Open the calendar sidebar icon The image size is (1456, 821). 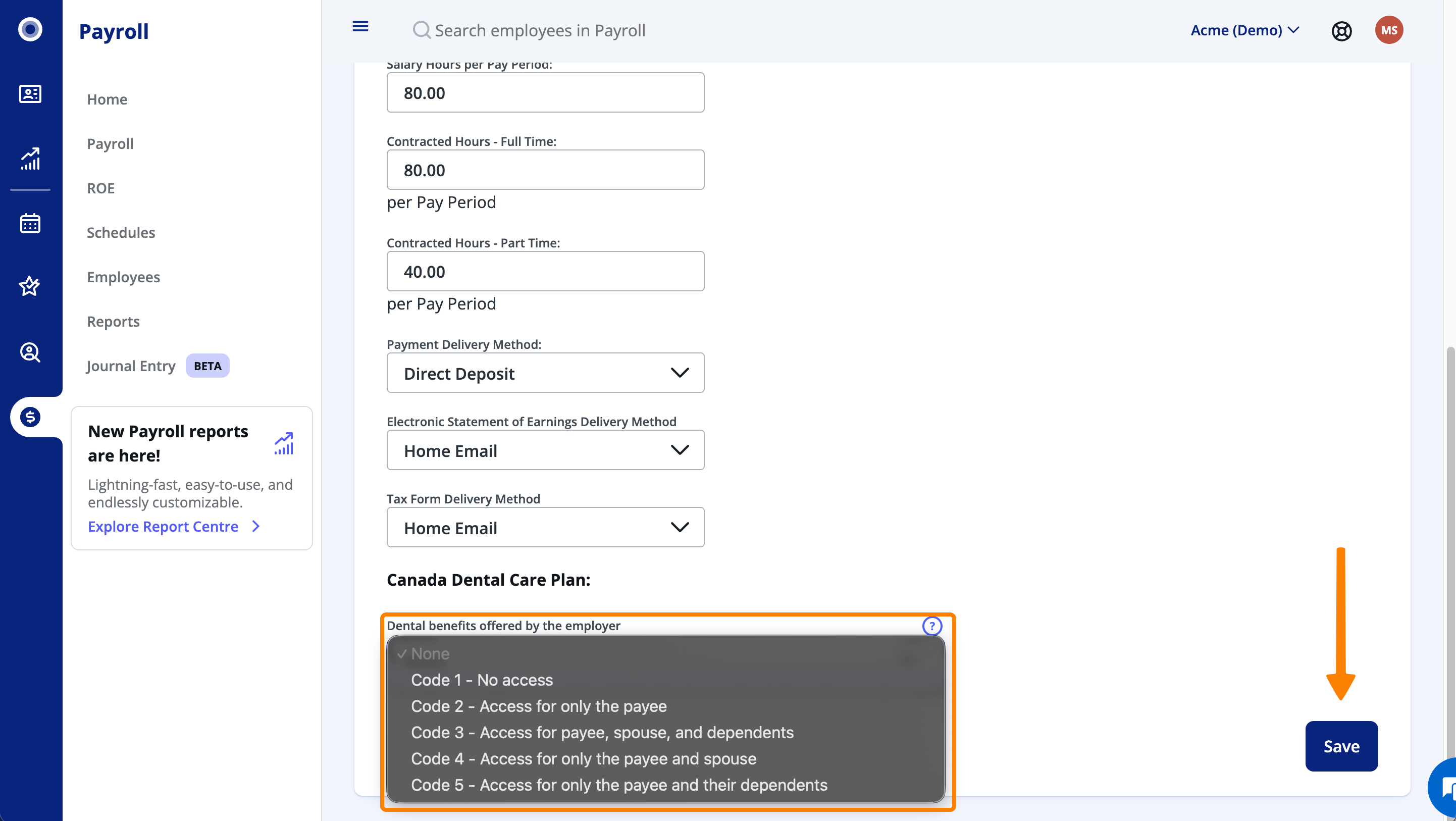[x=30, y=223]
